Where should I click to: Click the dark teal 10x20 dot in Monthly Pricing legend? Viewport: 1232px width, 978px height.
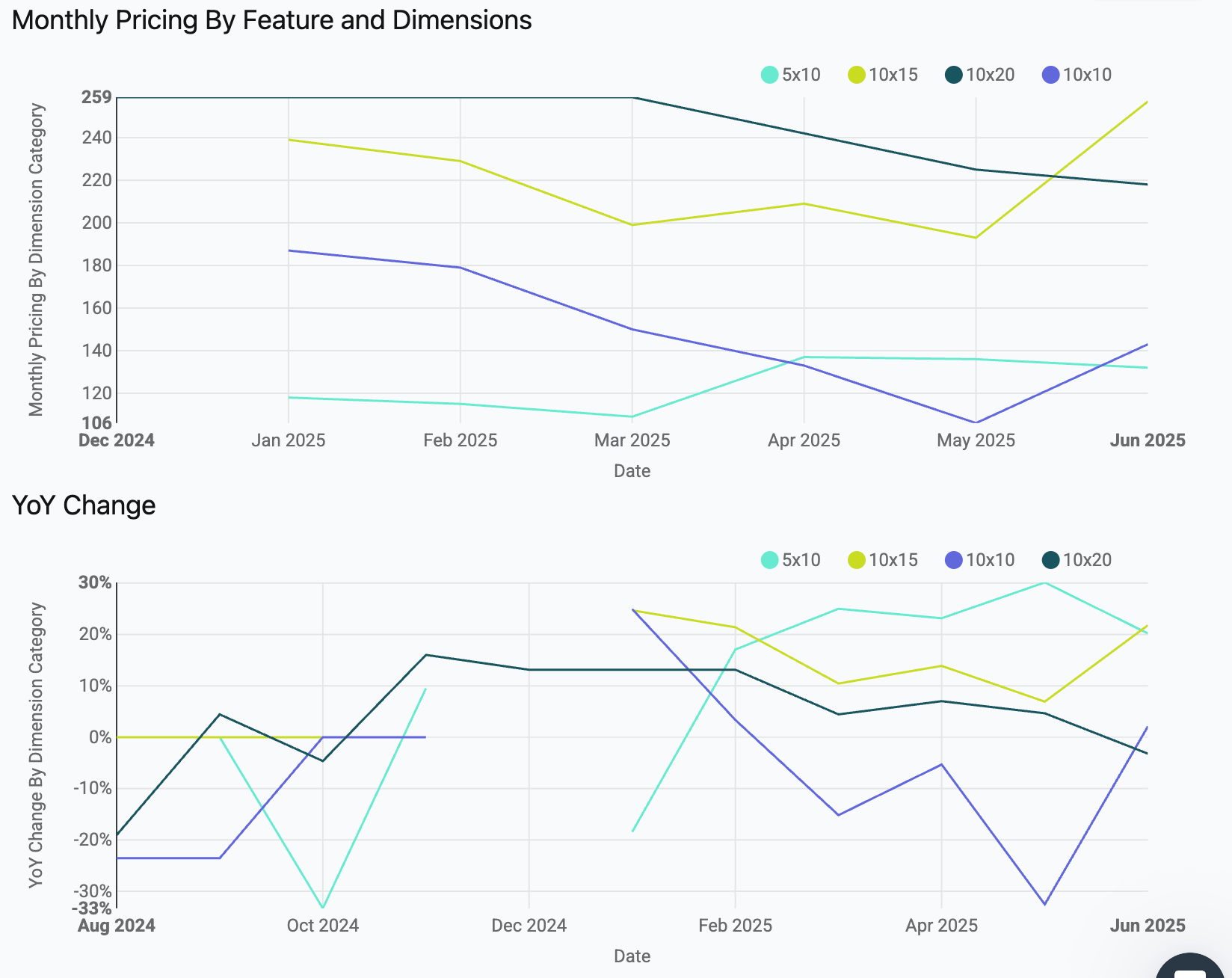click(x=953, y=75)
